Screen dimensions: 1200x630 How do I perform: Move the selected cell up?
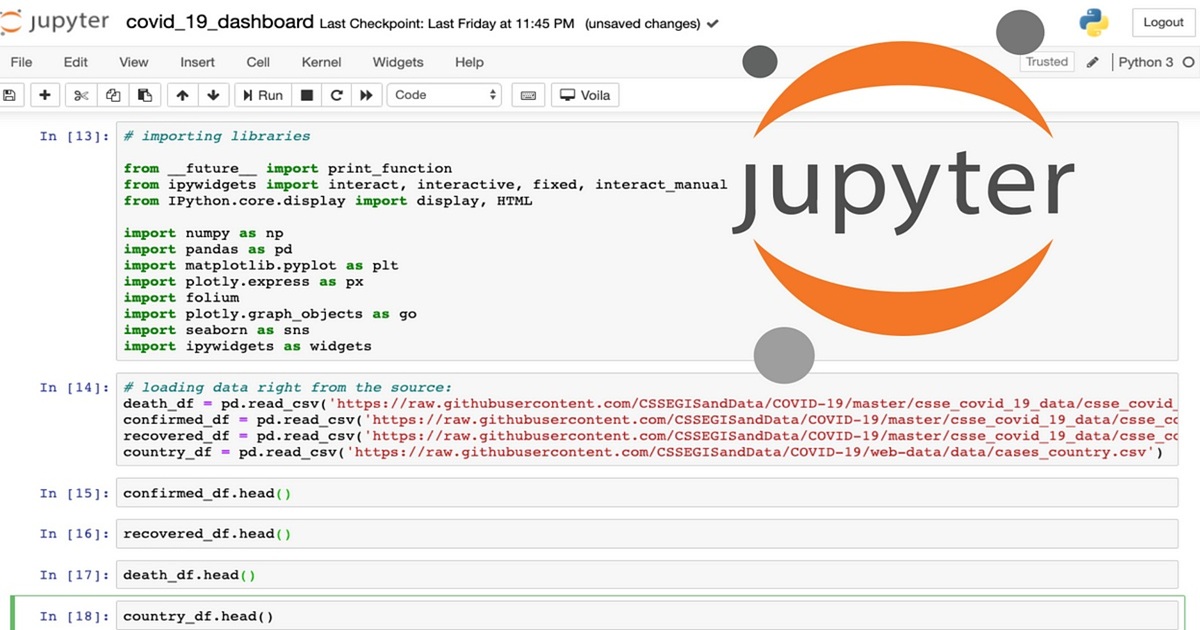click(x=182, y=94)
